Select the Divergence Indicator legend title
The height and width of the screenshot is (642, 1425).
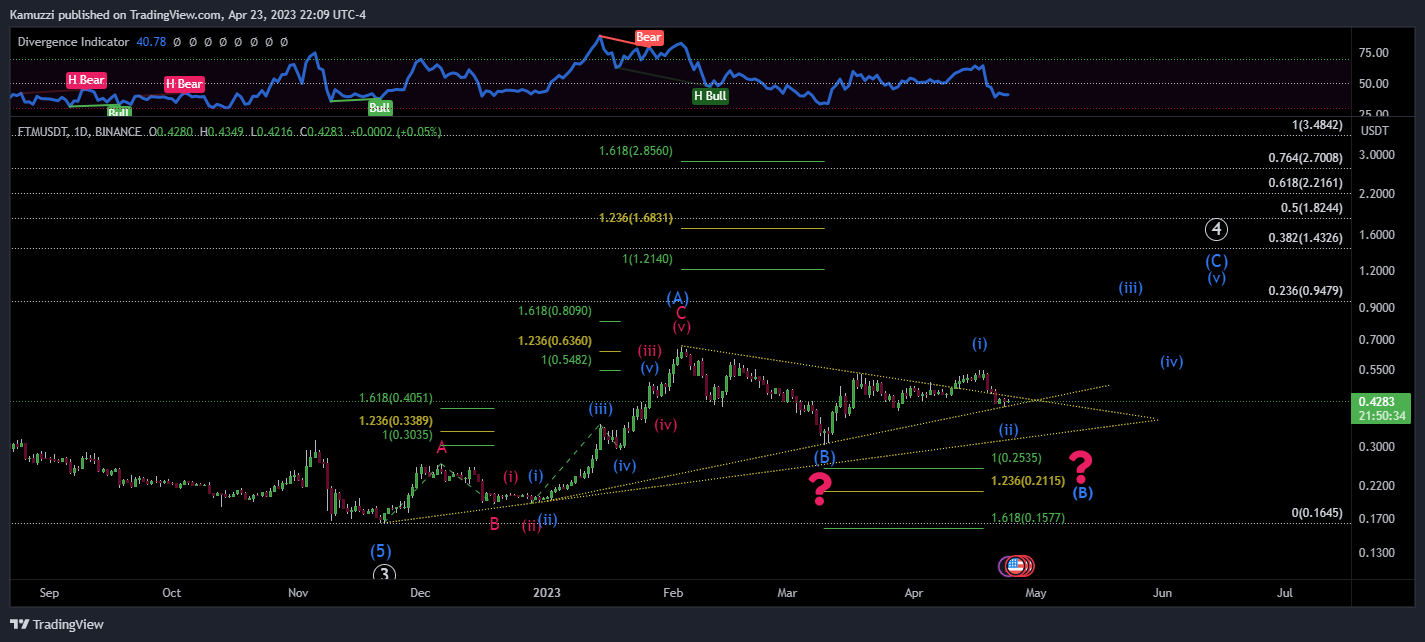tap(73, 42)
